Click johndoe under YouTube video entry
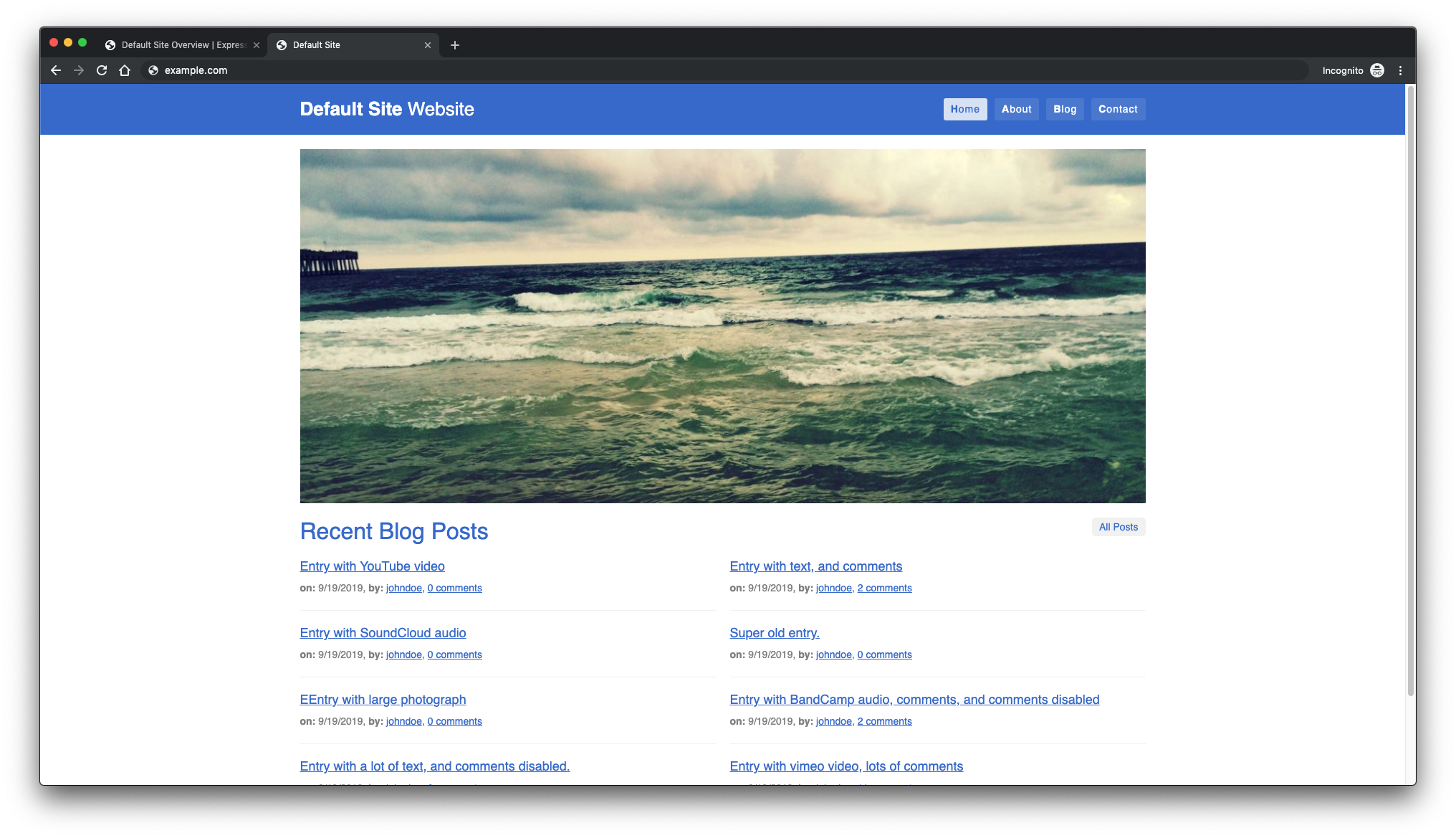The width and height of the screenshot is (1456, 838). pos(404,588)
